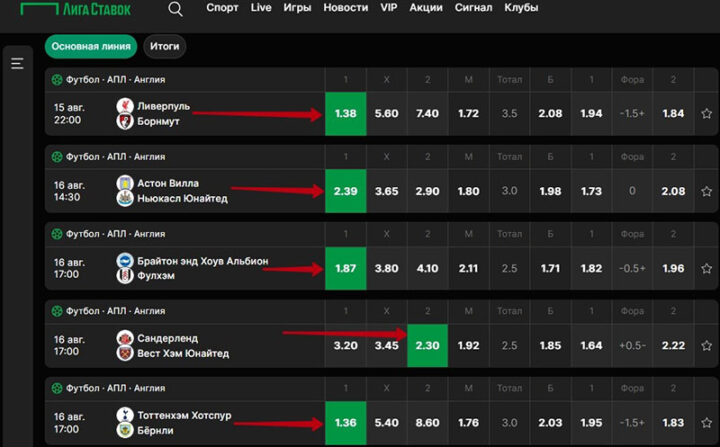Click Fulham club crest icon
The width and height of the screenshot is (720, 447).
(125, 276)
